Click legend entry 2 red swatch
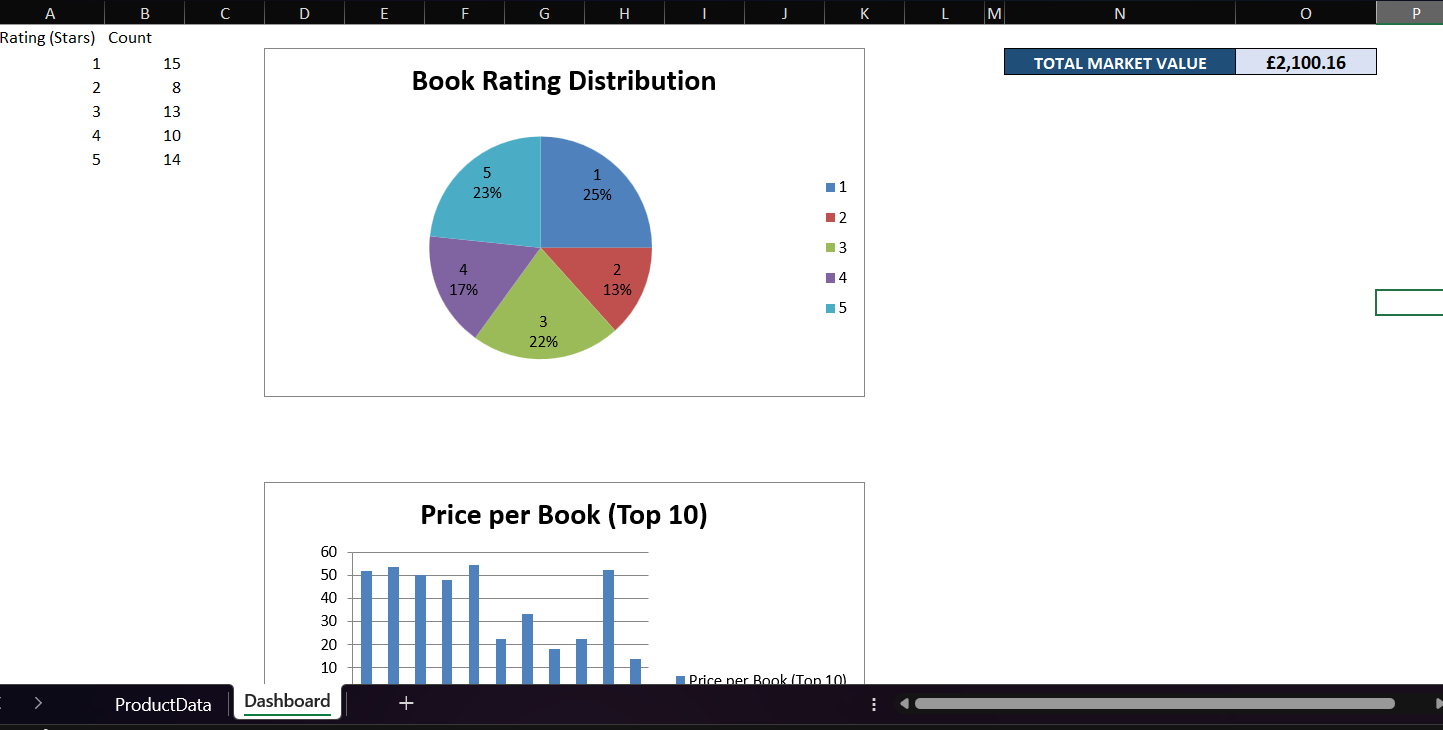 click(830, 217)
